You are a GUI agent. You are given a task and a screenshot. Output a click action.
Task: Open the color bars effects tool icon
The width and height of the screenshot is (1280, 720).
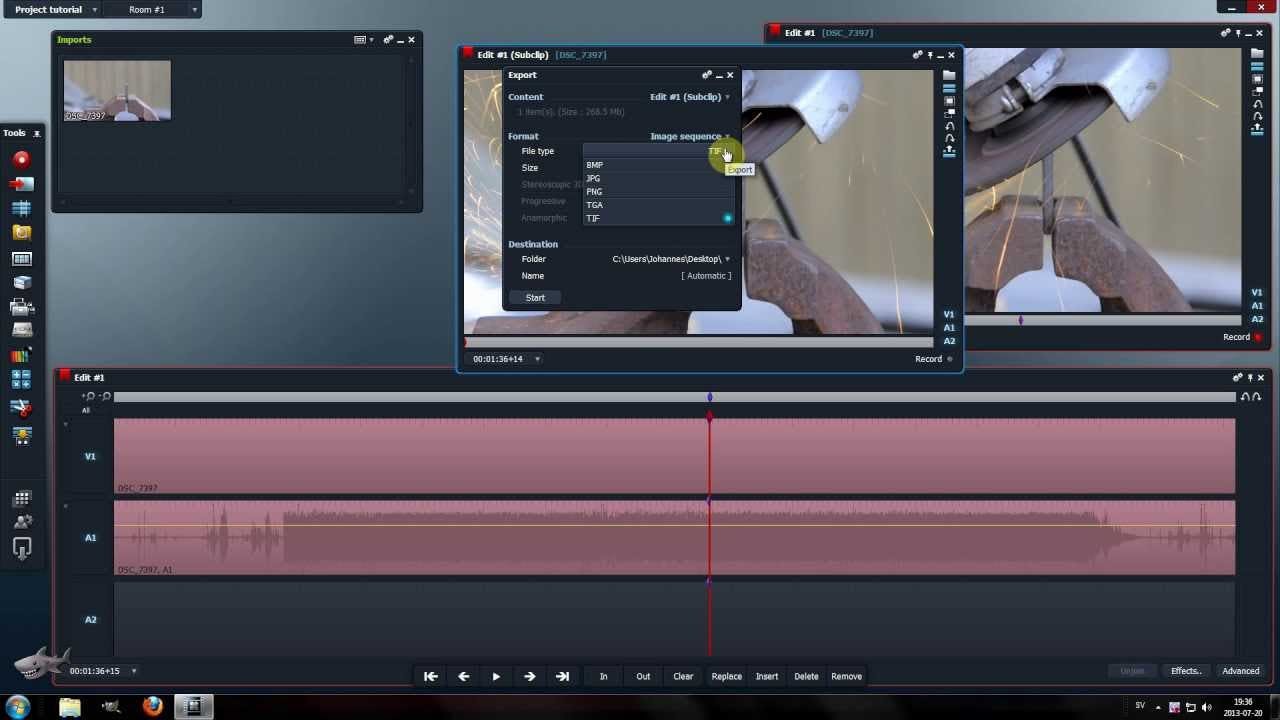pos(21,355)
